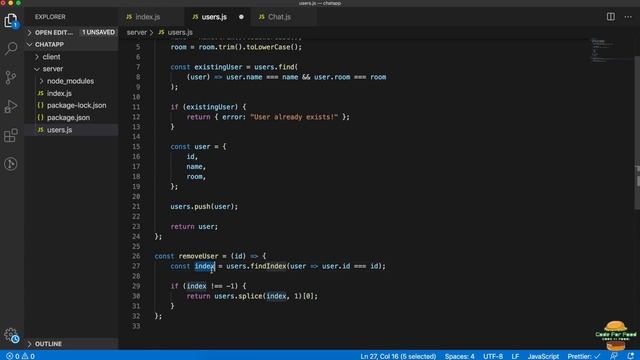Click the 'User already exists!' string
The image size is (640, 360).
tap(294, 117)
